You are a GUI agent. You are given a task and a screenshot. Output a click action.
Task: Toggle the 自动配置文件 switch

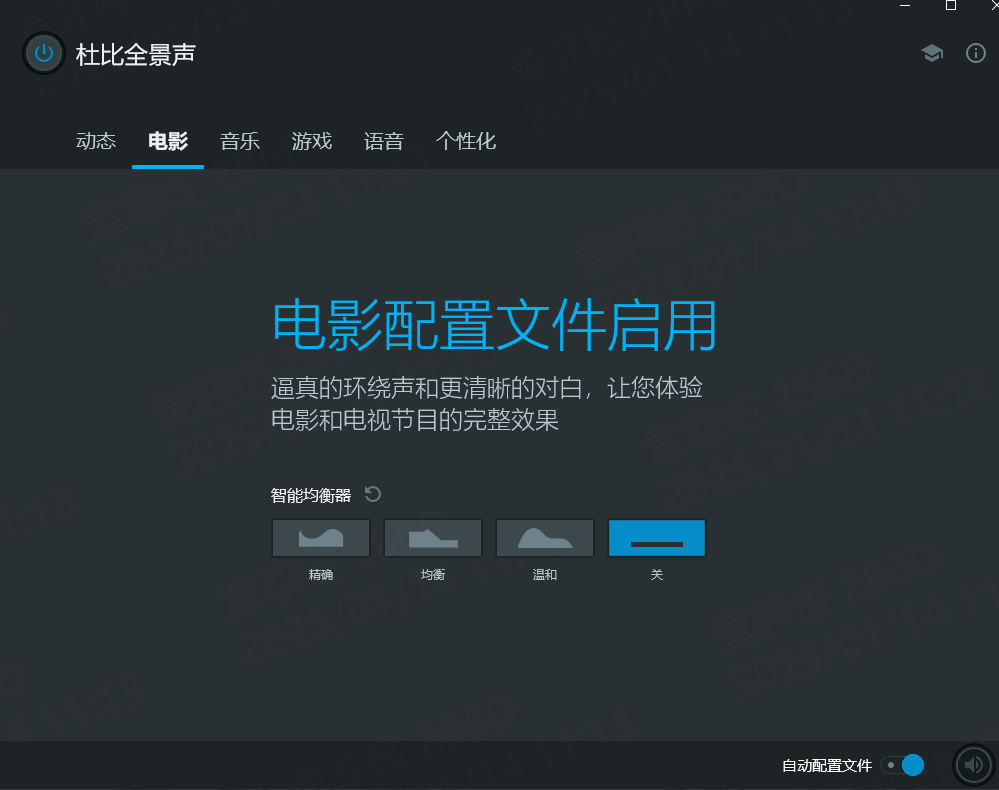(x=903, y=766)
